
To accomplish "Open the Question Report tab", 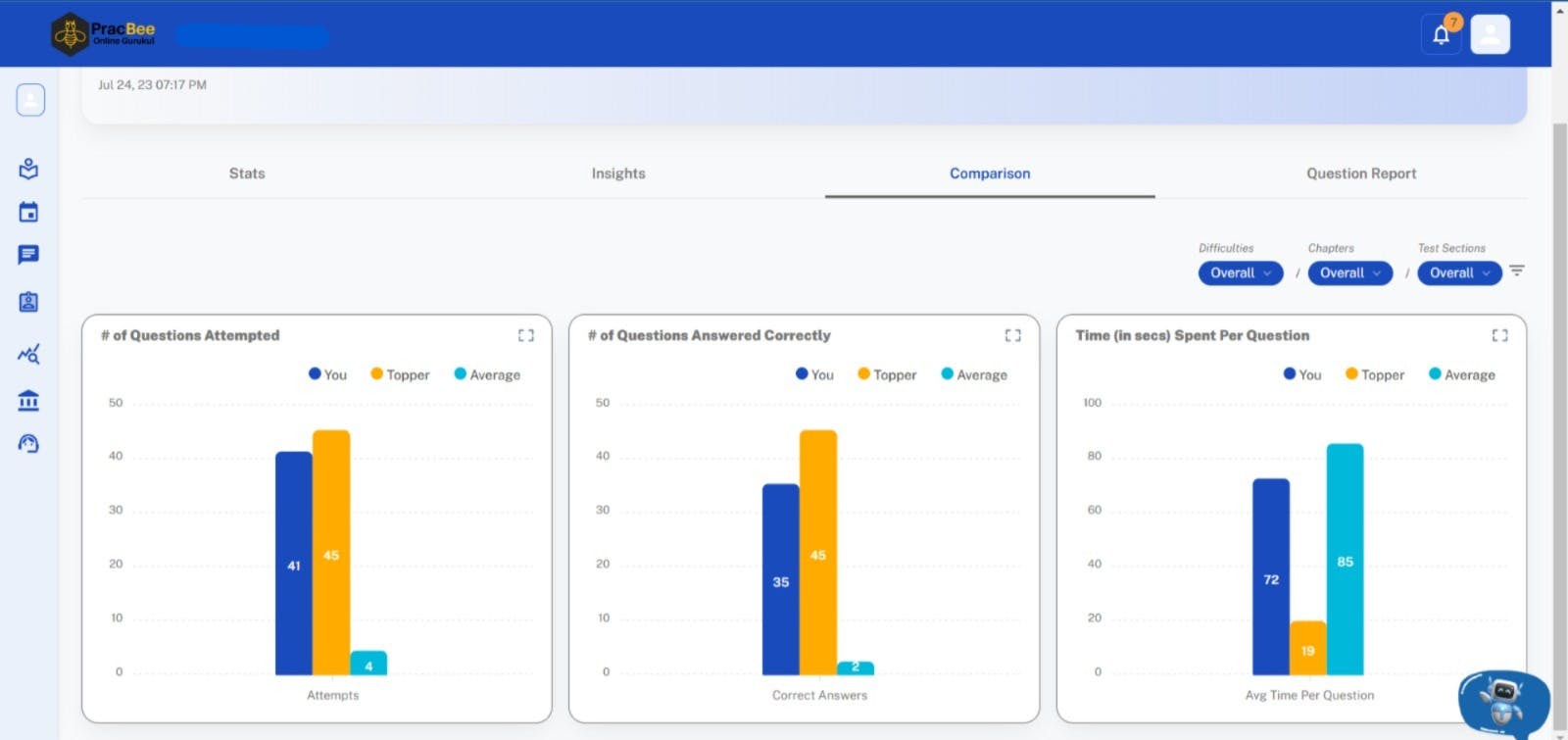I will point(1361,173).
